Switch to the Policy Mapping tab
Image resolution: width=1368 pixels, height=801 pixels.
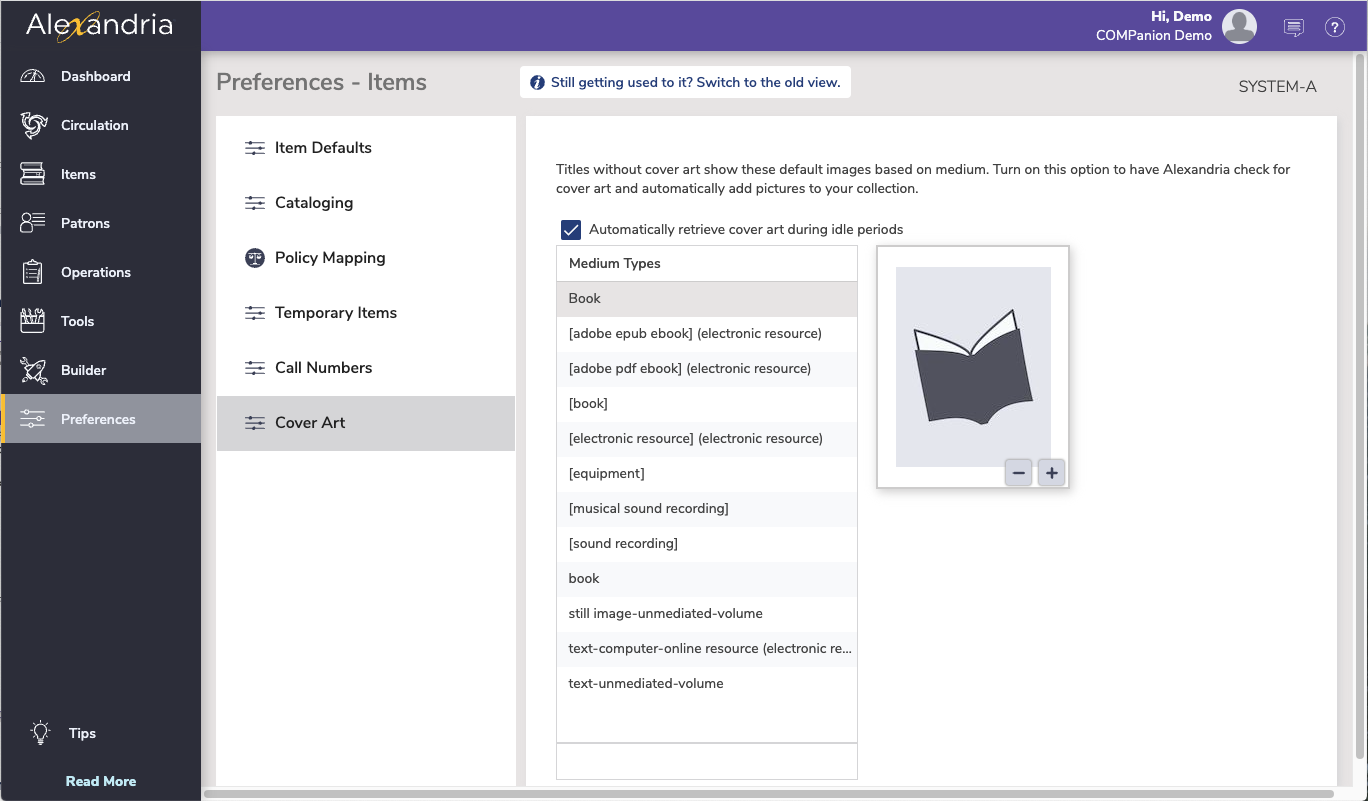tap(330, 258)
